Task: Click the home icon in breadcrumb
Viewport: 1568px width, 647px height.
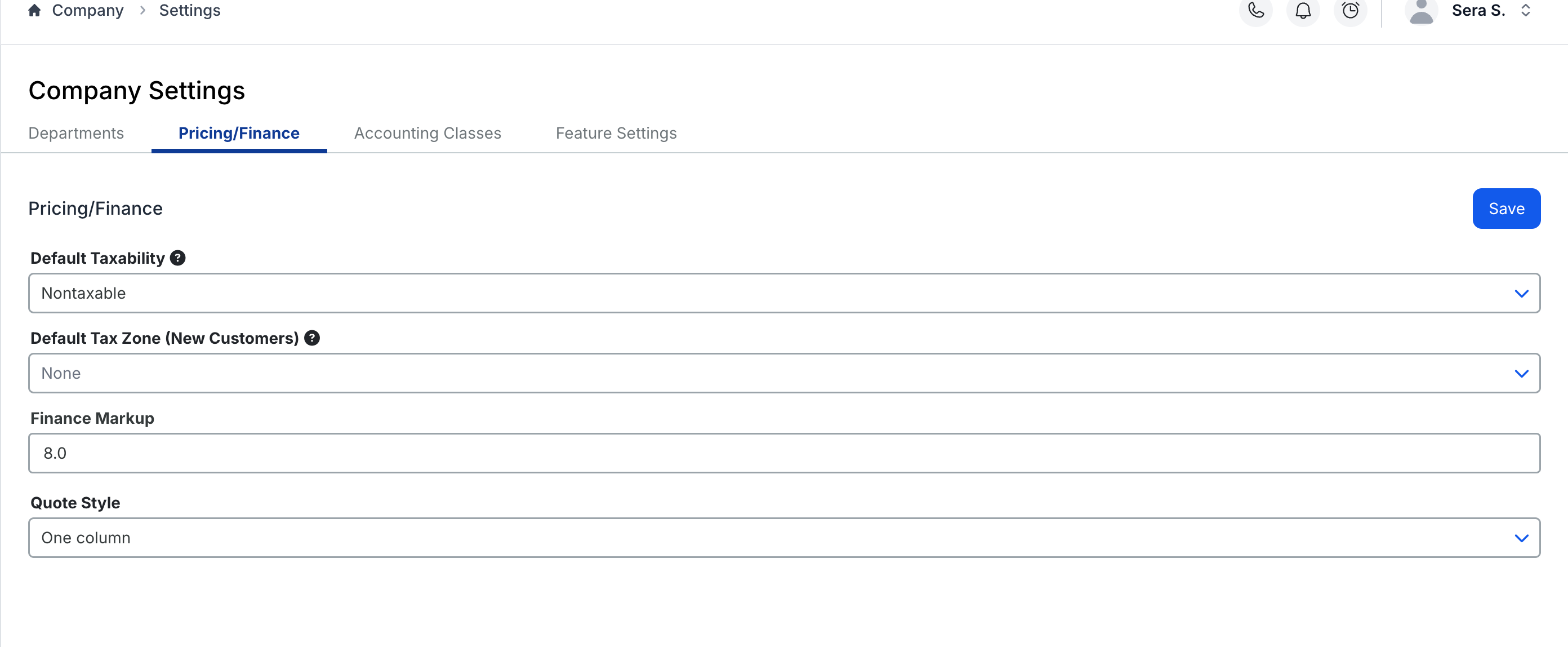Action: [35, 10]
